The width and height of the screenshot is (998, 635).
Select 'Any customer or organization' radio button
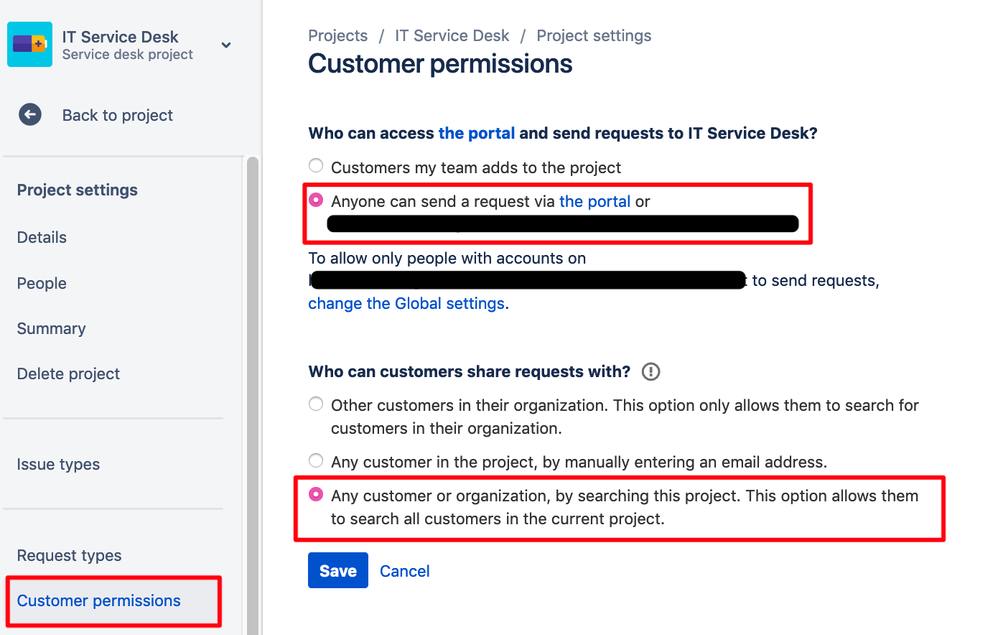(x=316, y=494)
